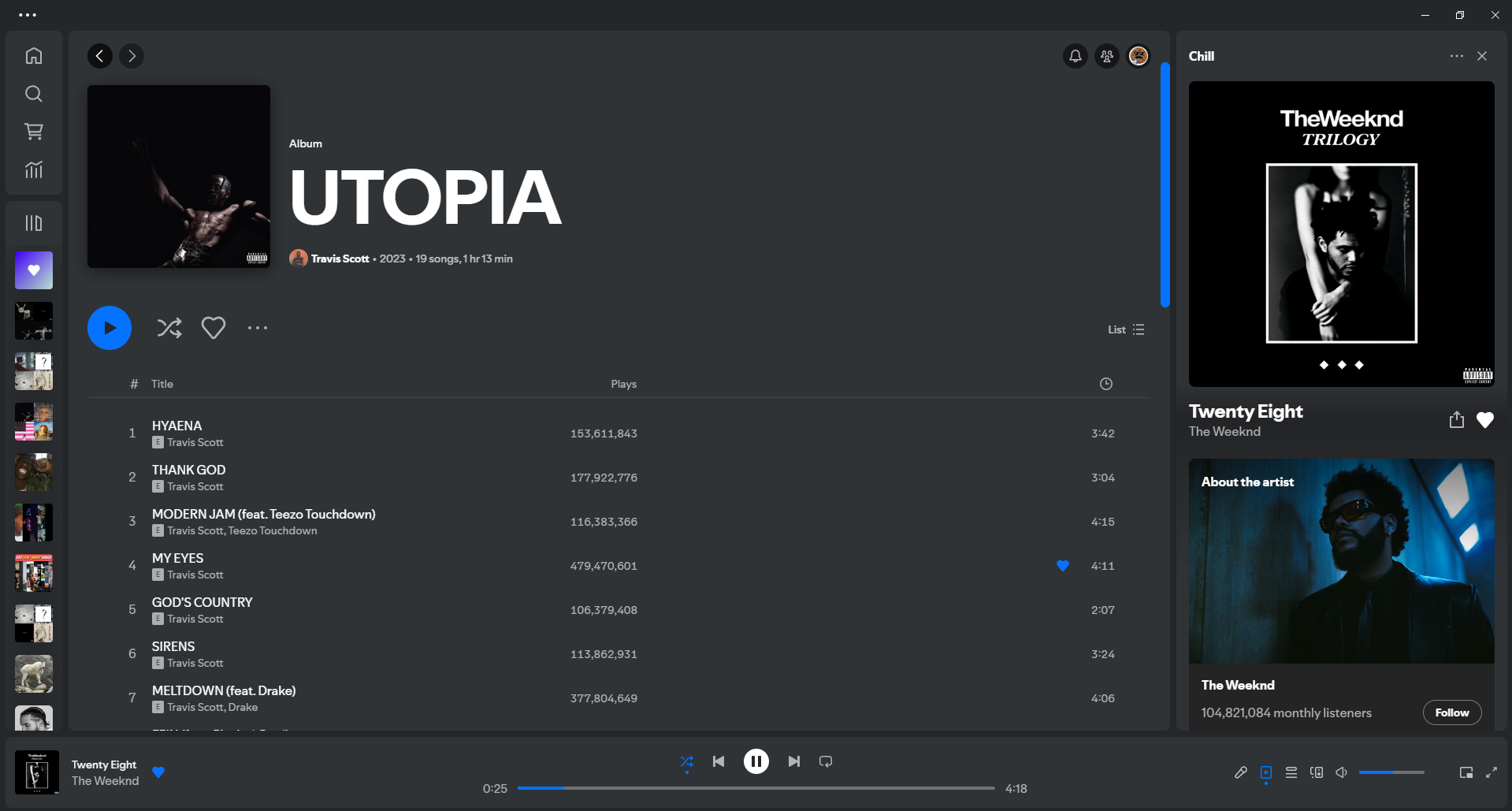
Task: Toggle album shuffle next to play button
Action: pyautogui.click(x=169, y=328)
